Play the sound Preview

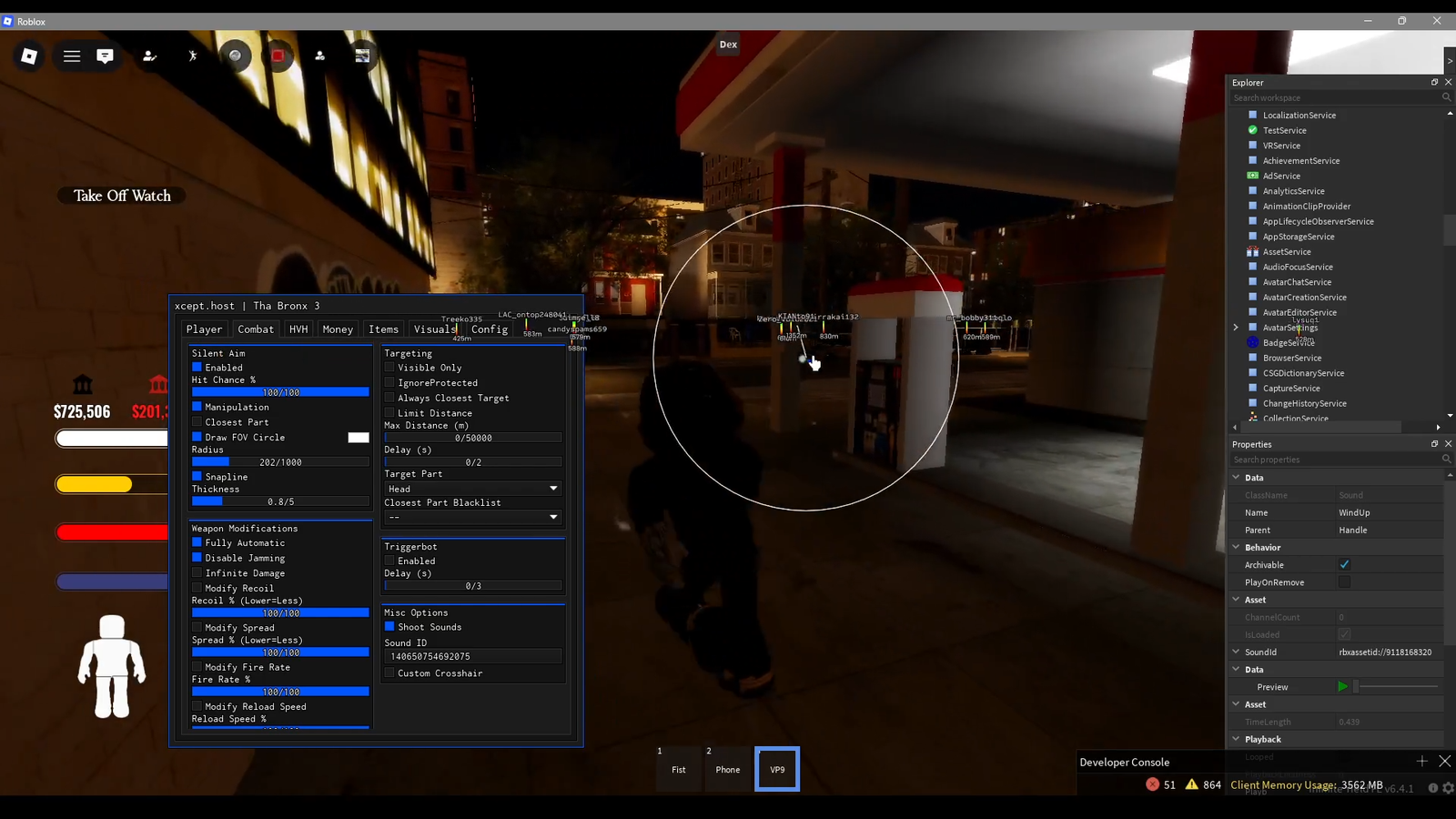coord(1342,687)
